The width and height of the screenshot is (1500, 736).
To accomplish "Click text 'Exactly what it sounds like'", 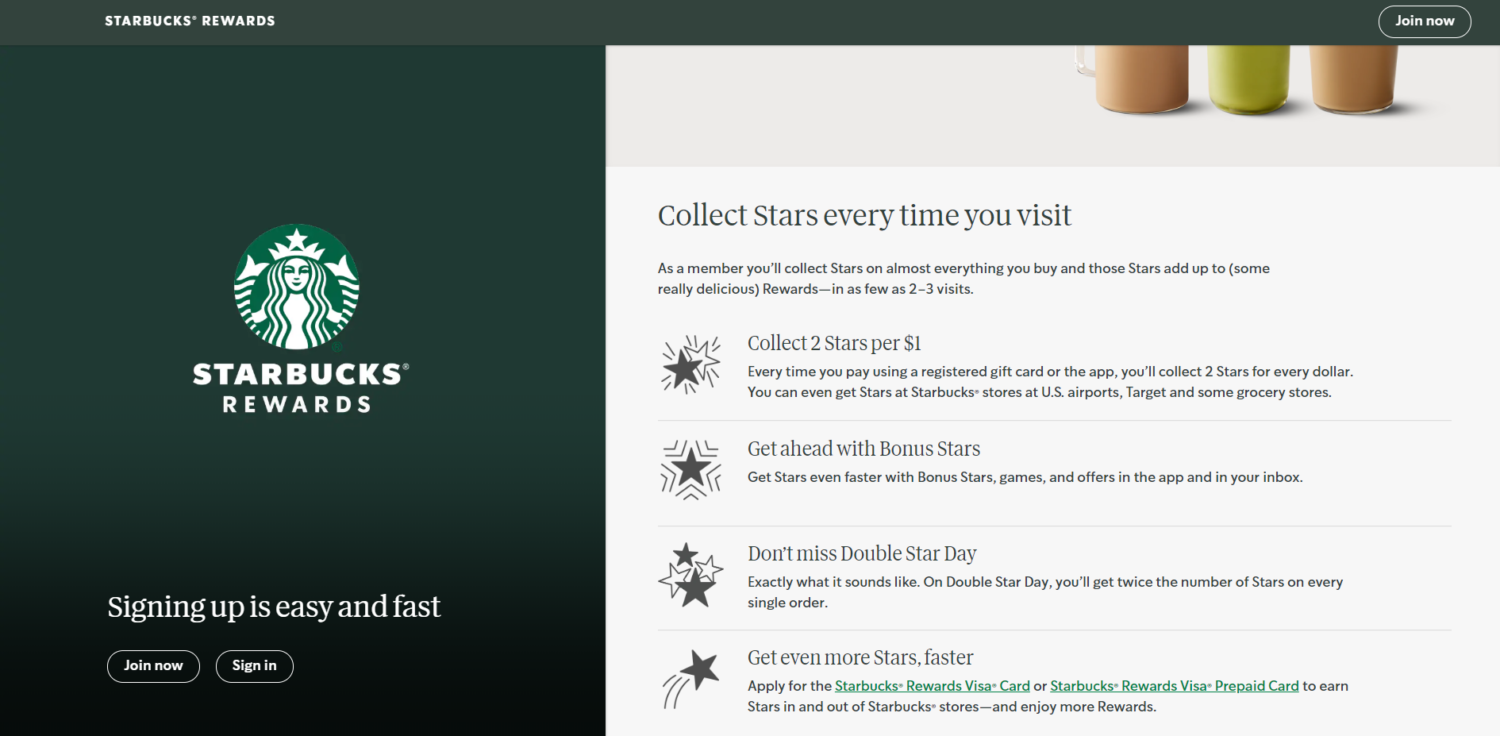I will point(1045,592).
